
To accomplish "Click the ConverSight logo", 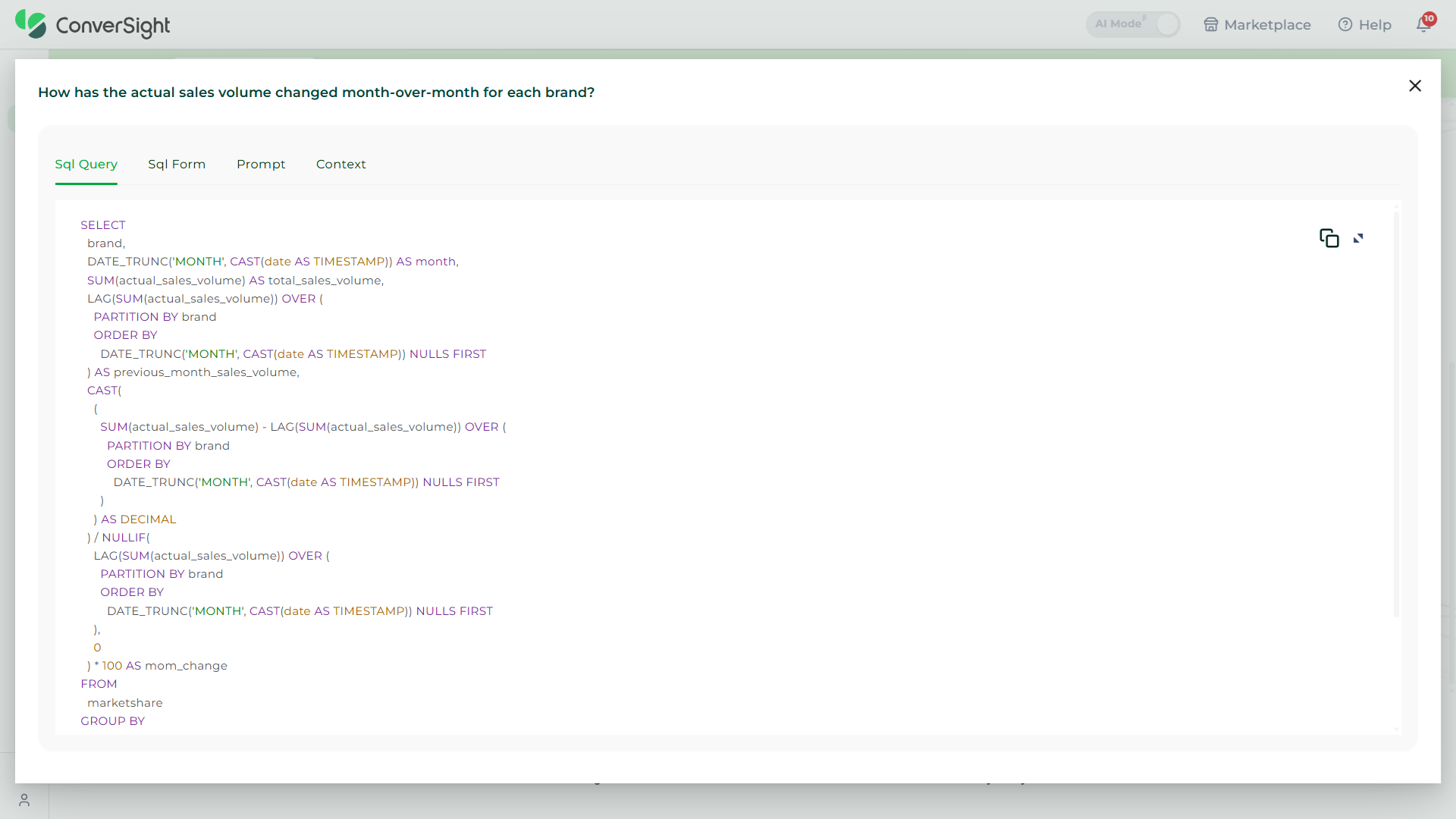I will 93,25.
